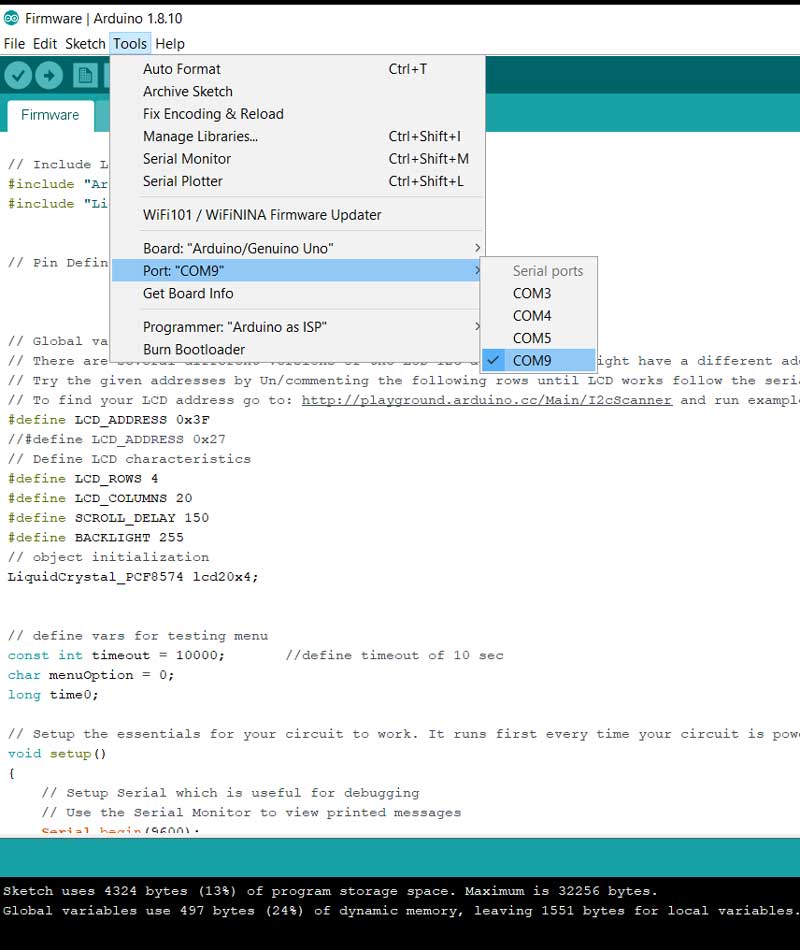Expand the Port: COM9 submenu
Screen dimensions: 800x950
pyautogui.click(x=298, y=271)
